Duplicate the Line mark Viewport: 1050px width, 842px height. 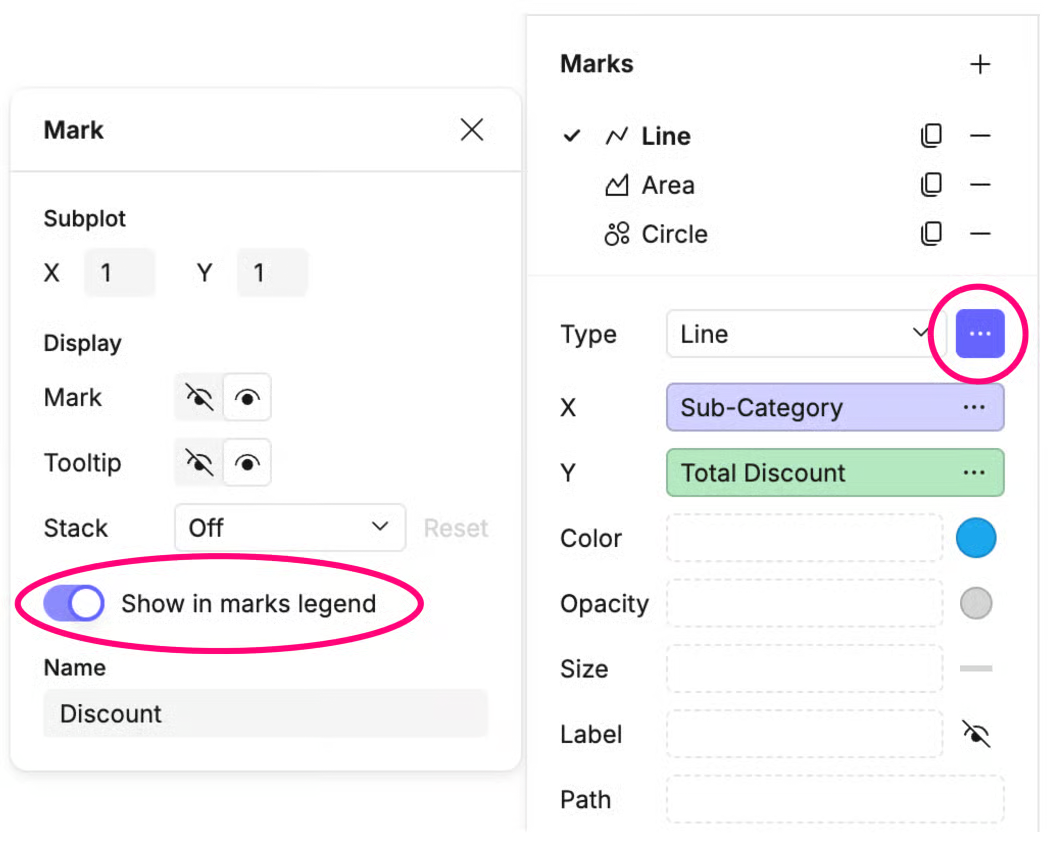point(931,136)
